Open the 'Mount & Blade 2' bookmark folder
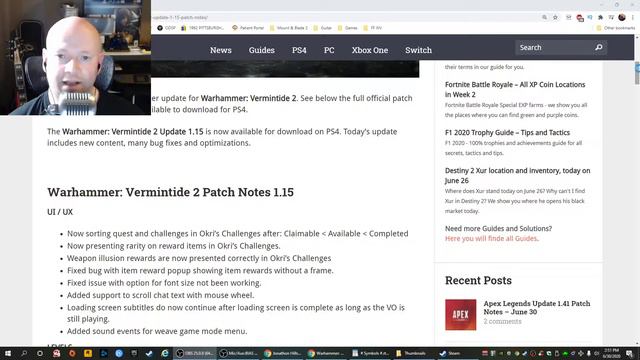640x360 pixels. point(289,28)
